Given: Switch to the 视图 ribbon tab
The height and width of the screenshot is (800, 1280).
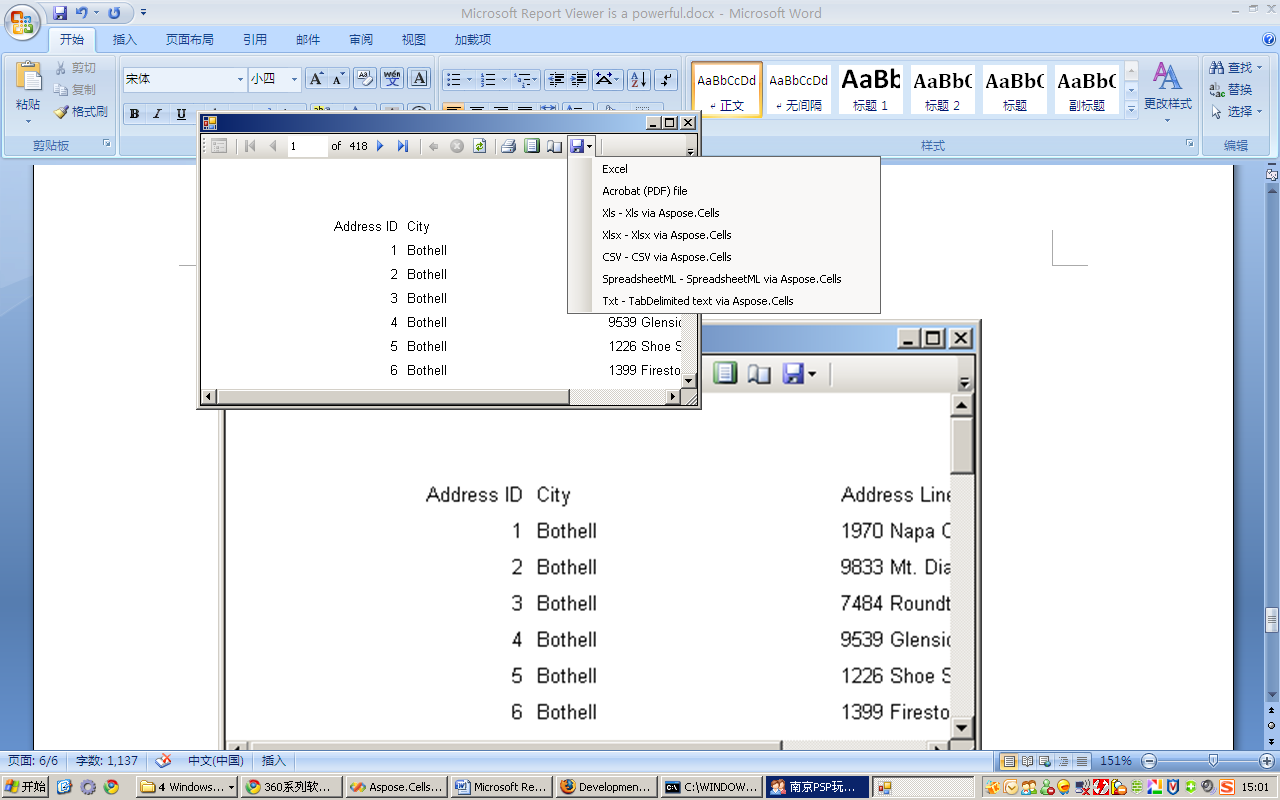Looking at the screenshot, I should point(414,40).
